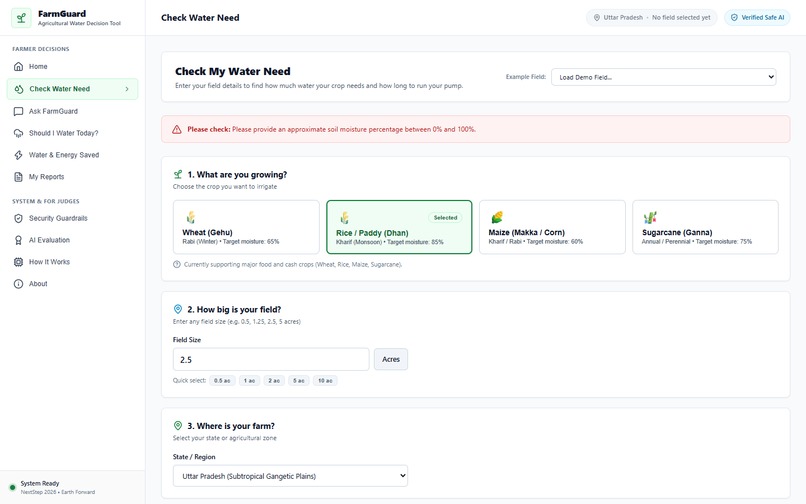Open Ask FarmGuard page
The image size is (806, 504).
[x=72, y=111]
